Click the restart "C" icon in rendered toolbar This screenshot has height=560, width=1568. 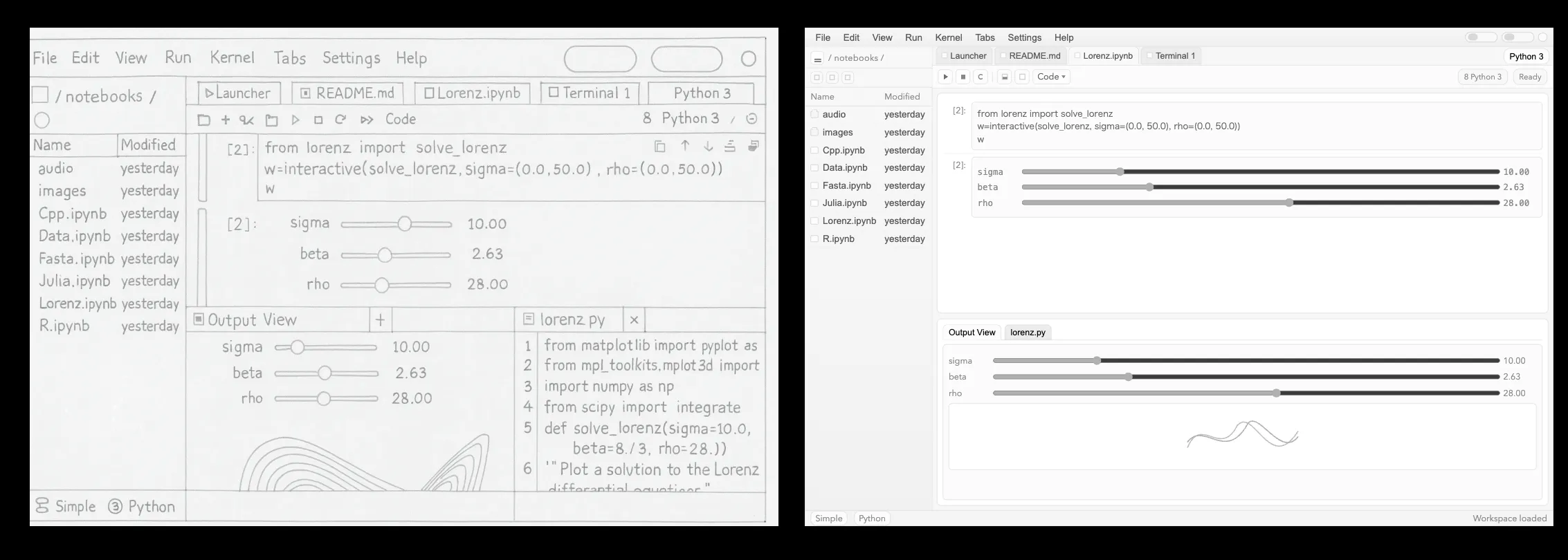pos(980,77)
